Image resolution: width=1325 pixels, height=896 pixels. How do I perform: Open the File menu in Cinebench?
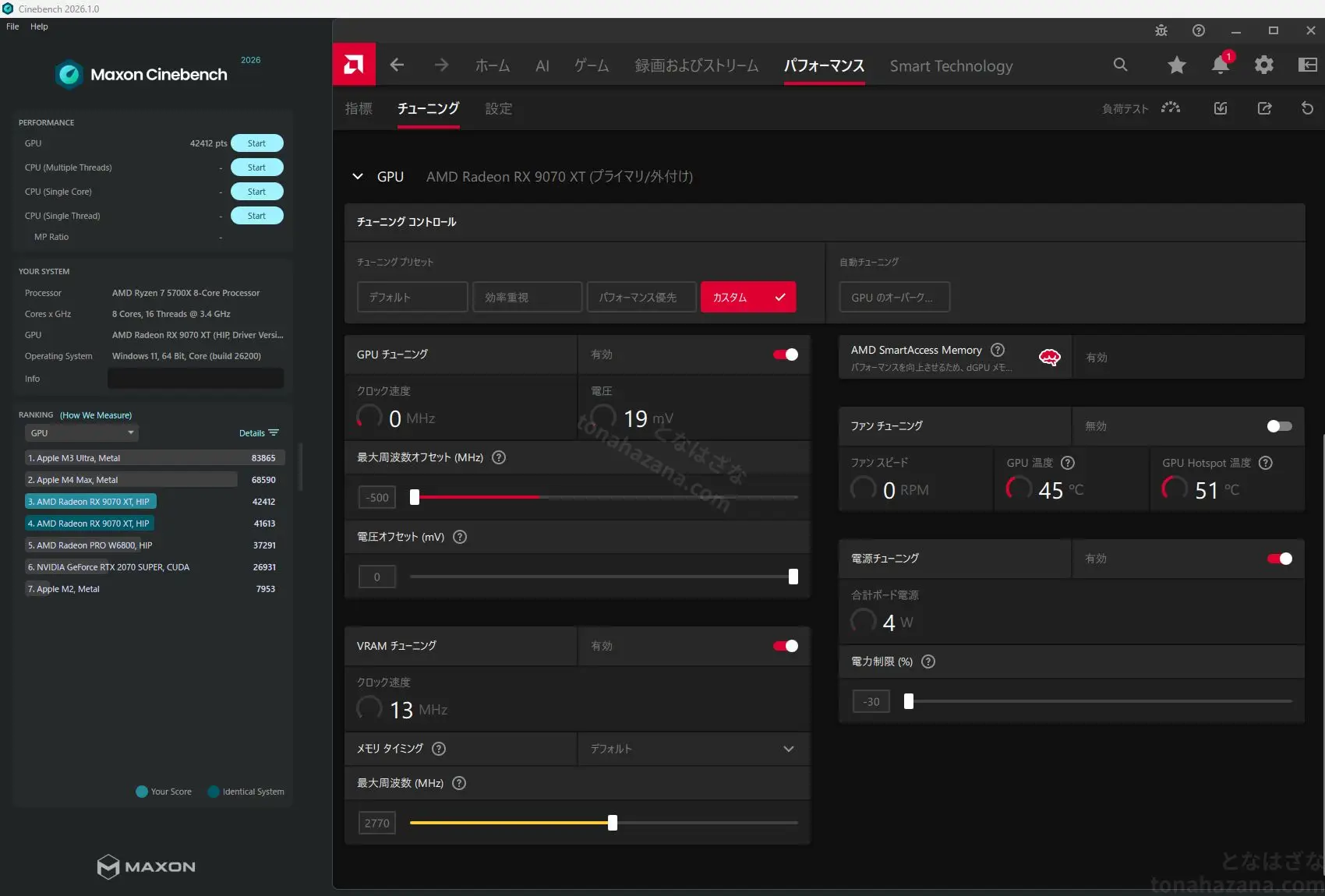[12, 26]
